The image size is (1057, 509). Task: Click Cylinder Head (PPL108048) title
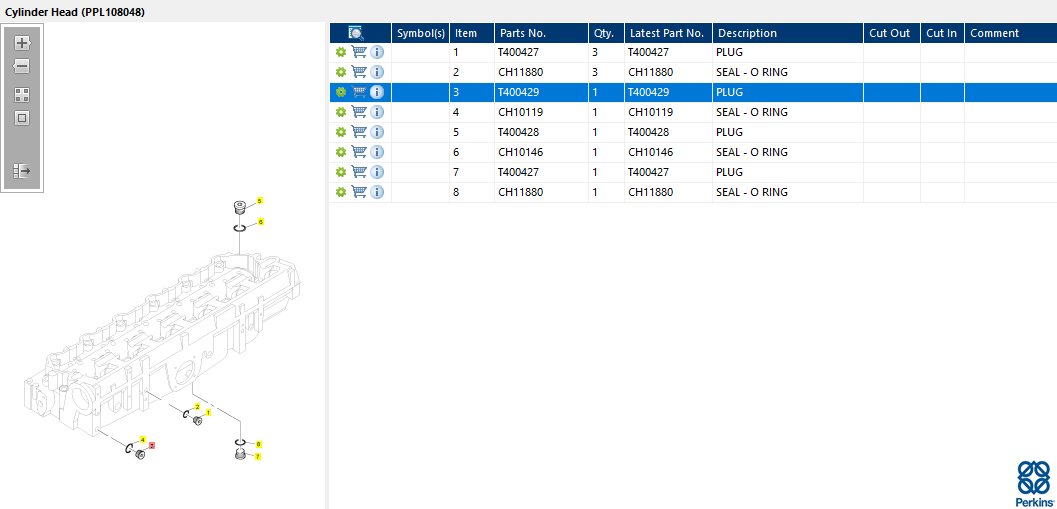click(x=75, y=12)
